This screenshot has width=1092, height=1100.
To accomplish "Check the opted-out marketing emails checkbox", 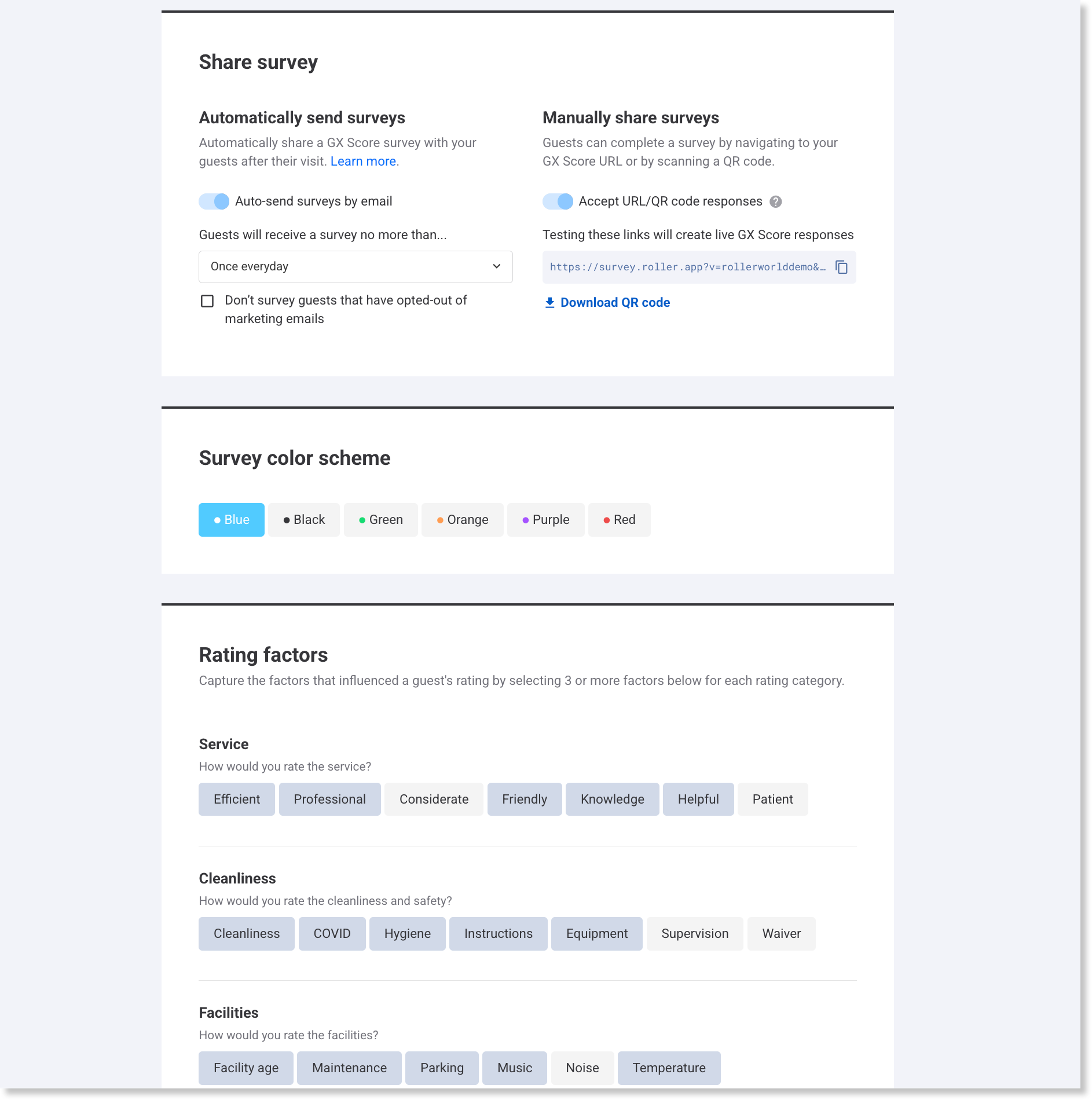I will [207, 301].
